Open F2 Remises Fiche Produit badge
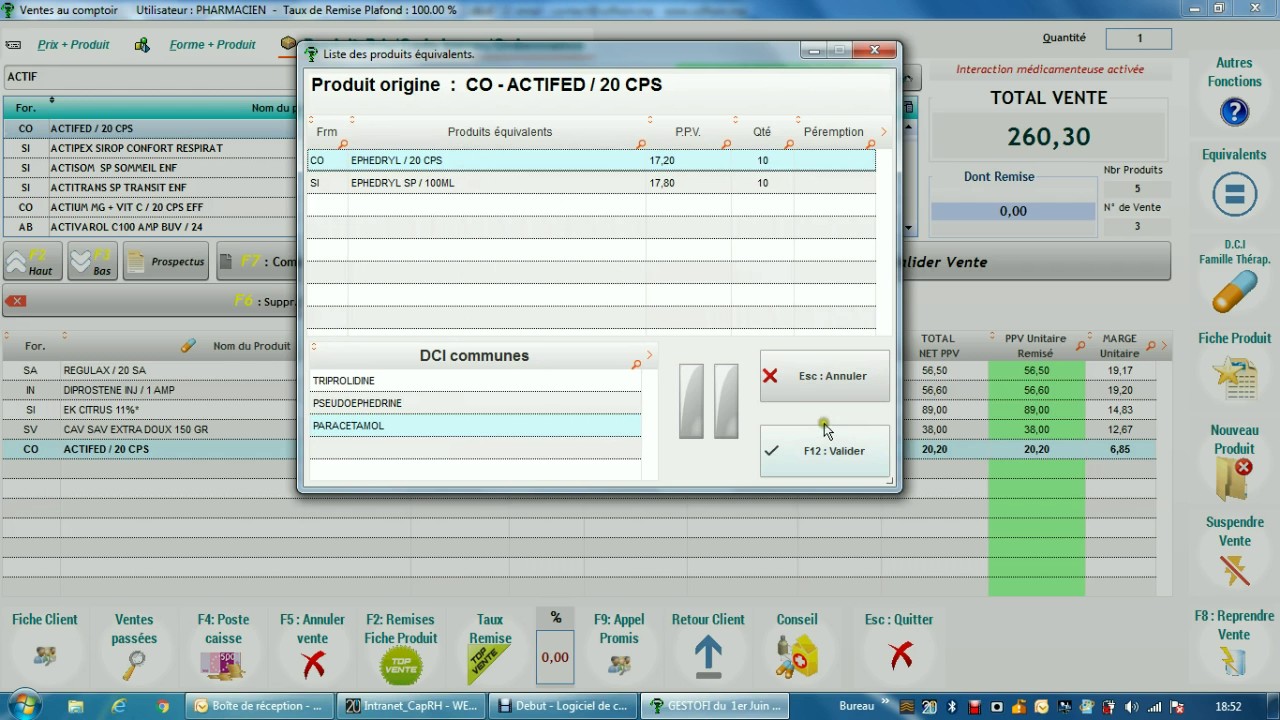 point(401,666)
